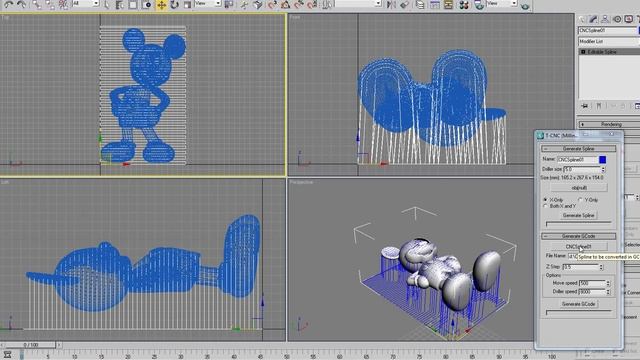Activate the Select Object arrow tool
The width and height of the screenshot is (640, 360).
click(x=107, y=4)
